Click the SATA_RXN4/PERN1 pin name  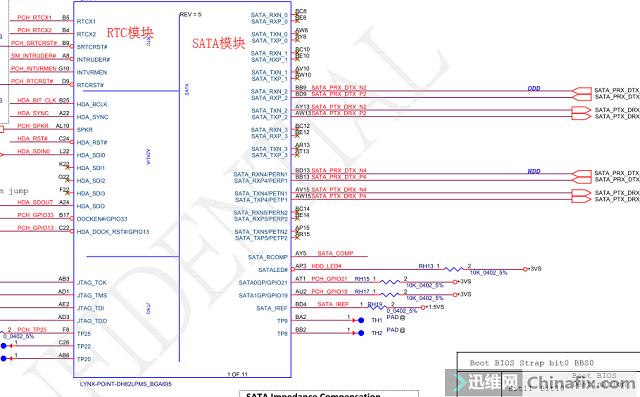(x=260, y=175)
